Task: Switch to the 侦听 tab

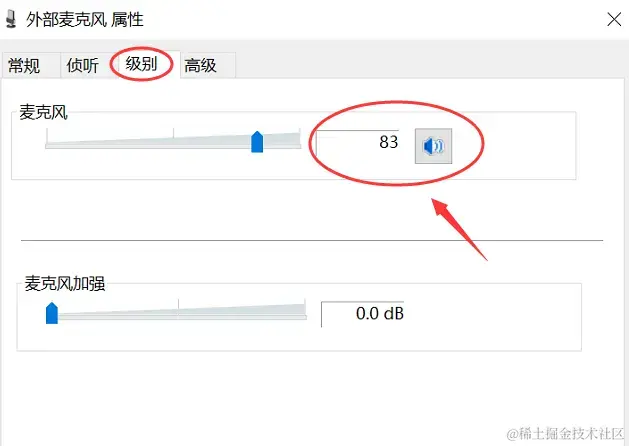Action: (x=83, y=65)
